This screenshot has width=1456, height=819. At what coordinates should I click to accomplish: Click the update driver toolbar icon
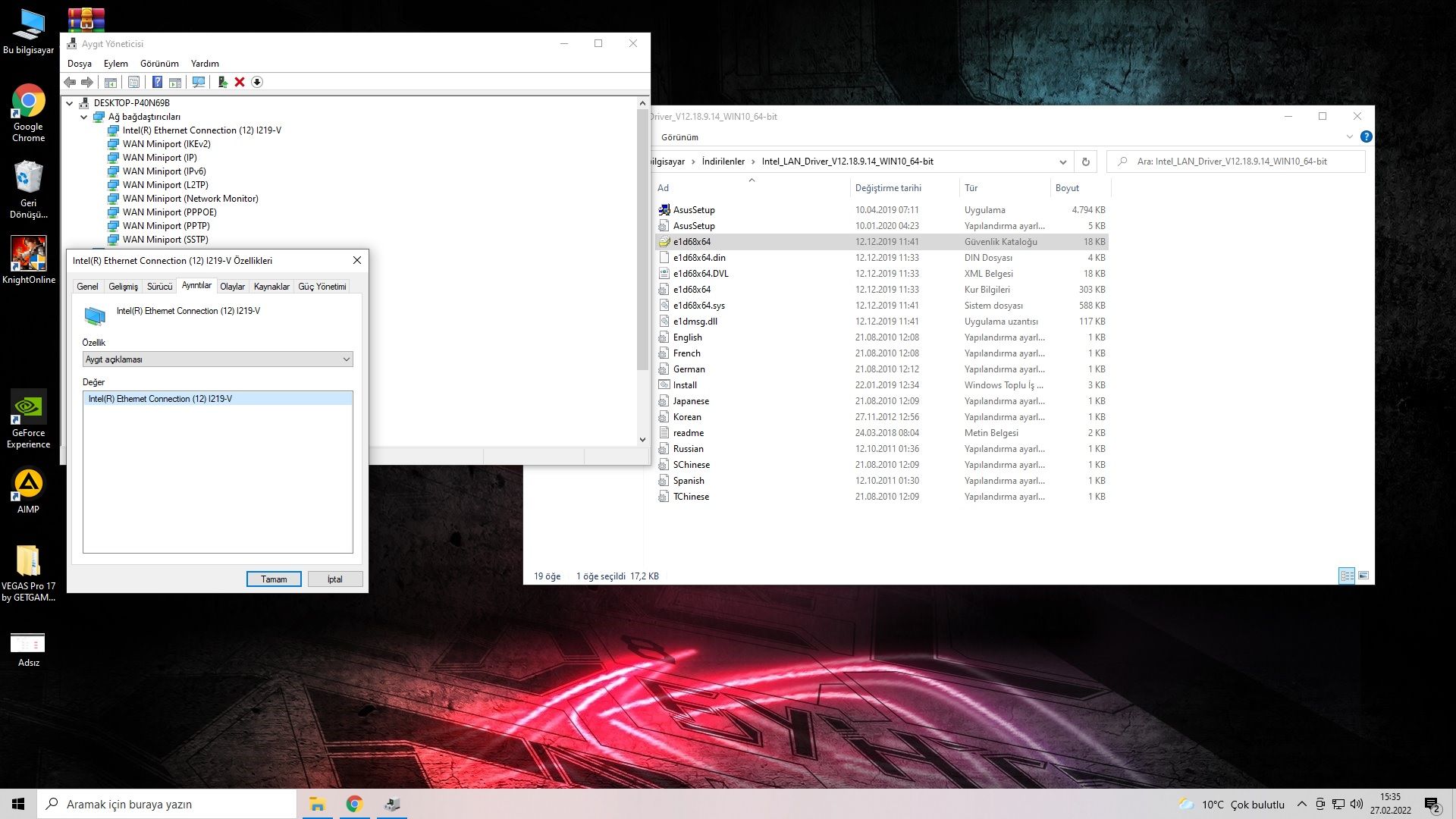[x=222, y=82]
